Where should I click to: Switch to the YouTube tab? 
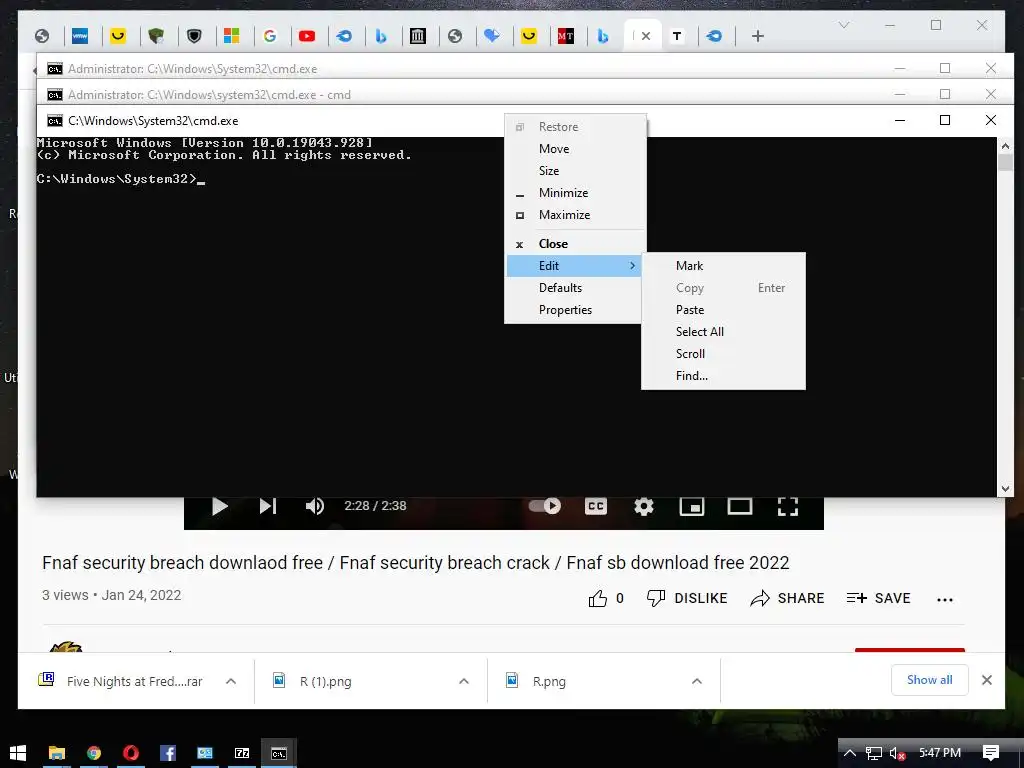[307, 36]
